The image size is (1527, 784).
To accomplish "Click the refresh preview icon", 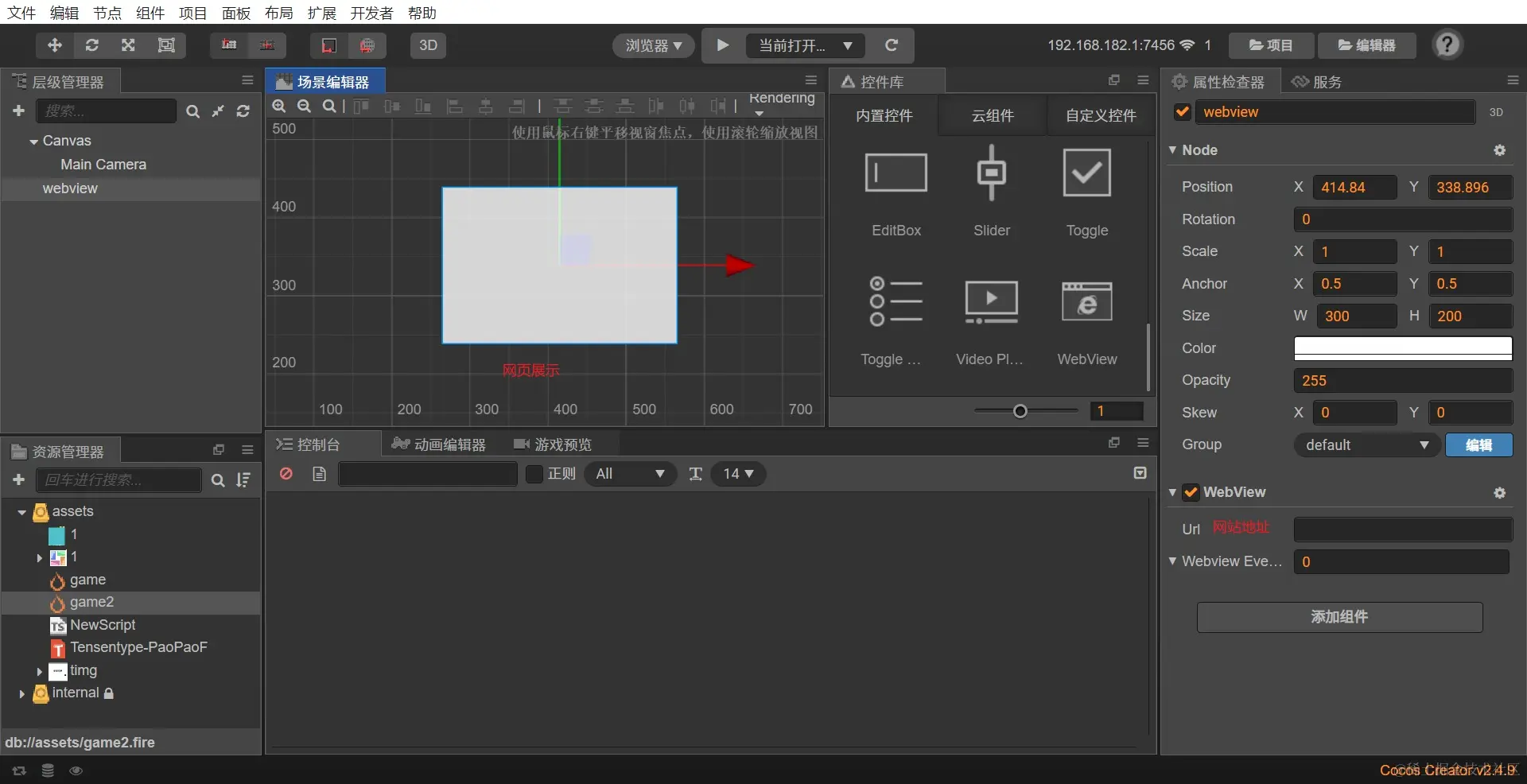I will pyautogui.click(x=892, y=45).
